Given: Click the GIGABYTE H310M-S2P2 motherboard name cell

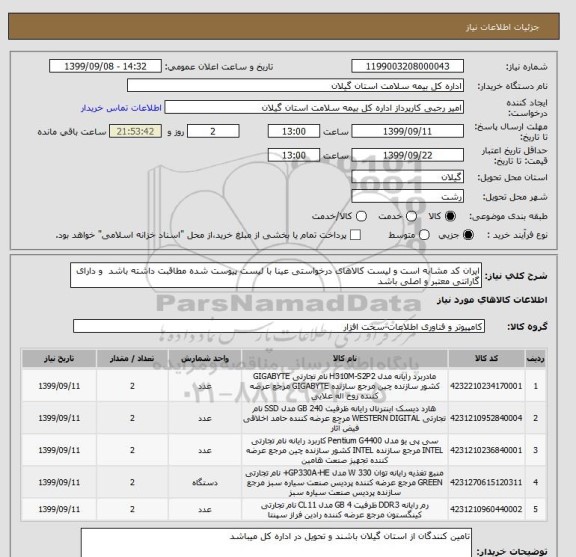Looking at the screenshot, I should (x=345, y=386).
